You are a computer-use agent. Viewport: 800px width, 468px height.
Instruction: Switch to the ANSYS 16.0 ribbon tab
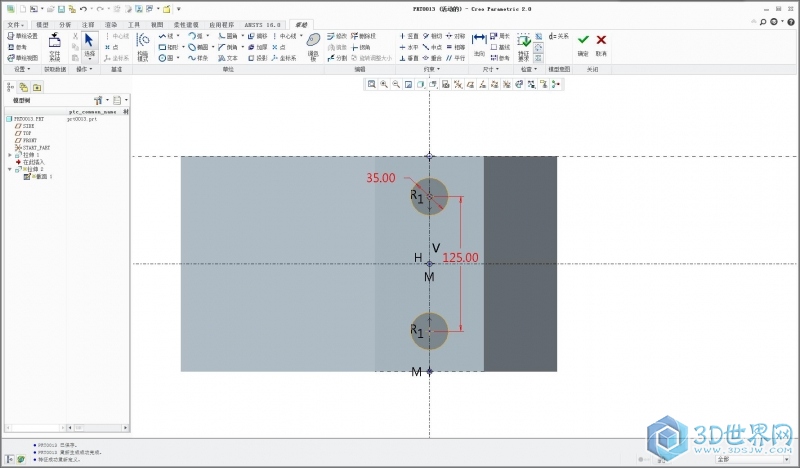(x=262, y=24)
